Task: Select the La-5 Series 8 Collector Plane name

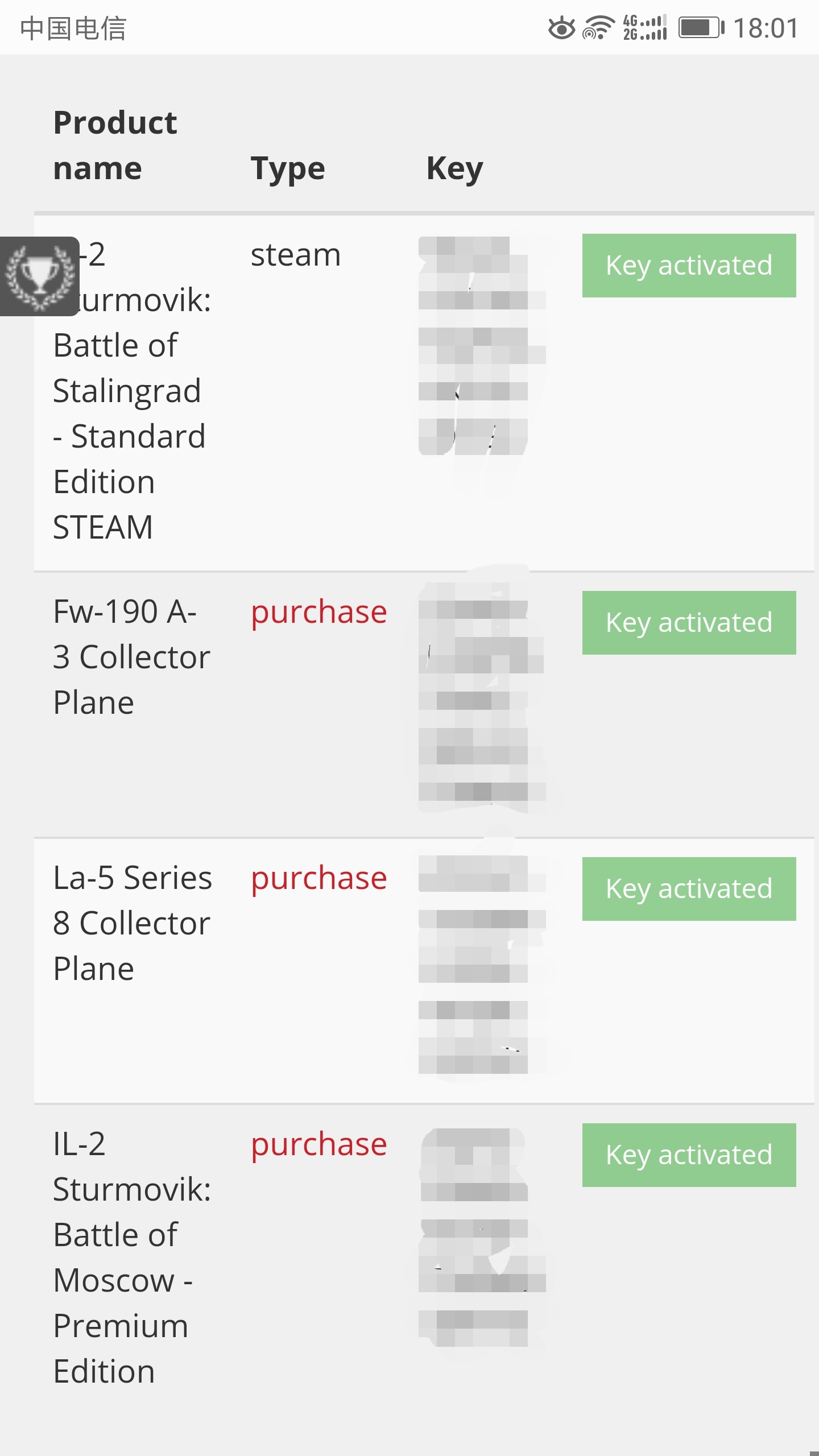Action: pyautogui.click(x=132, y=923)
